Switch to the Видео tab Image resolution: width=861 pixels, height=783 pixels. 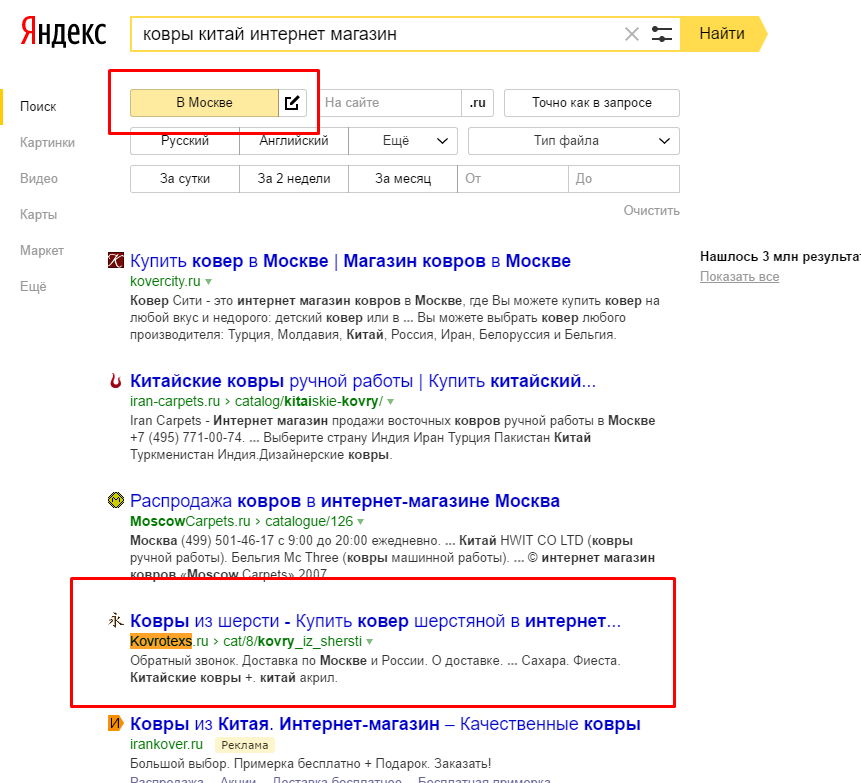coord(38,178)
